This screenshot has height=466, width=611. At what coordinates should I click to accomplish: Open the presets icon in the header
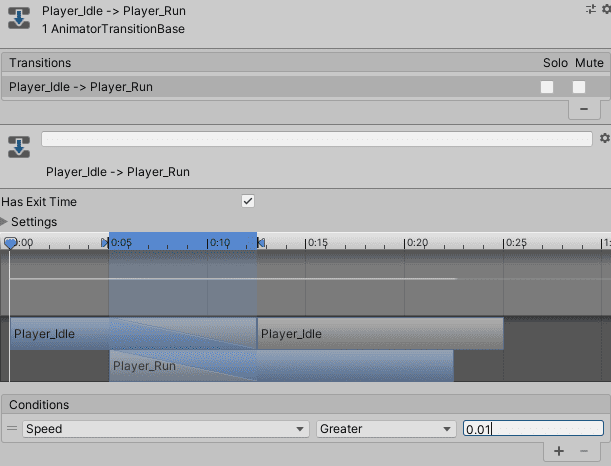click(590, 9)
